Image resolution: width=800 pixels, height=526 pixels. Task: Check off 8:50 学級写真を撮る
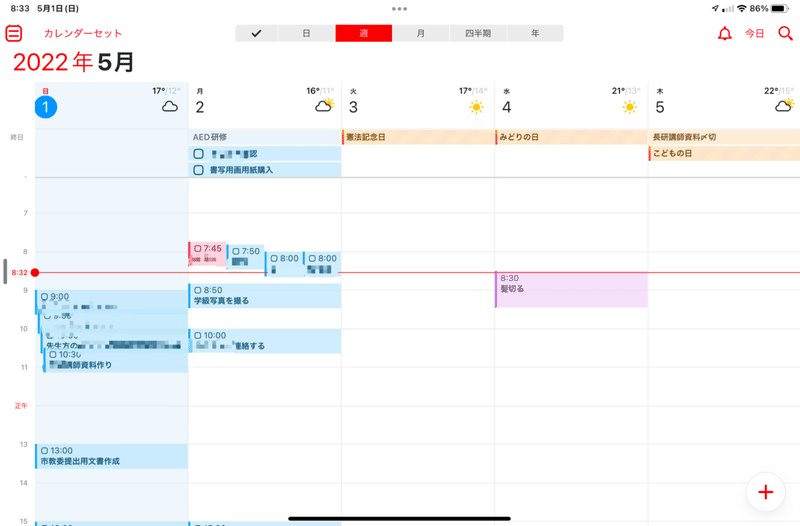(x=197, y=290)
